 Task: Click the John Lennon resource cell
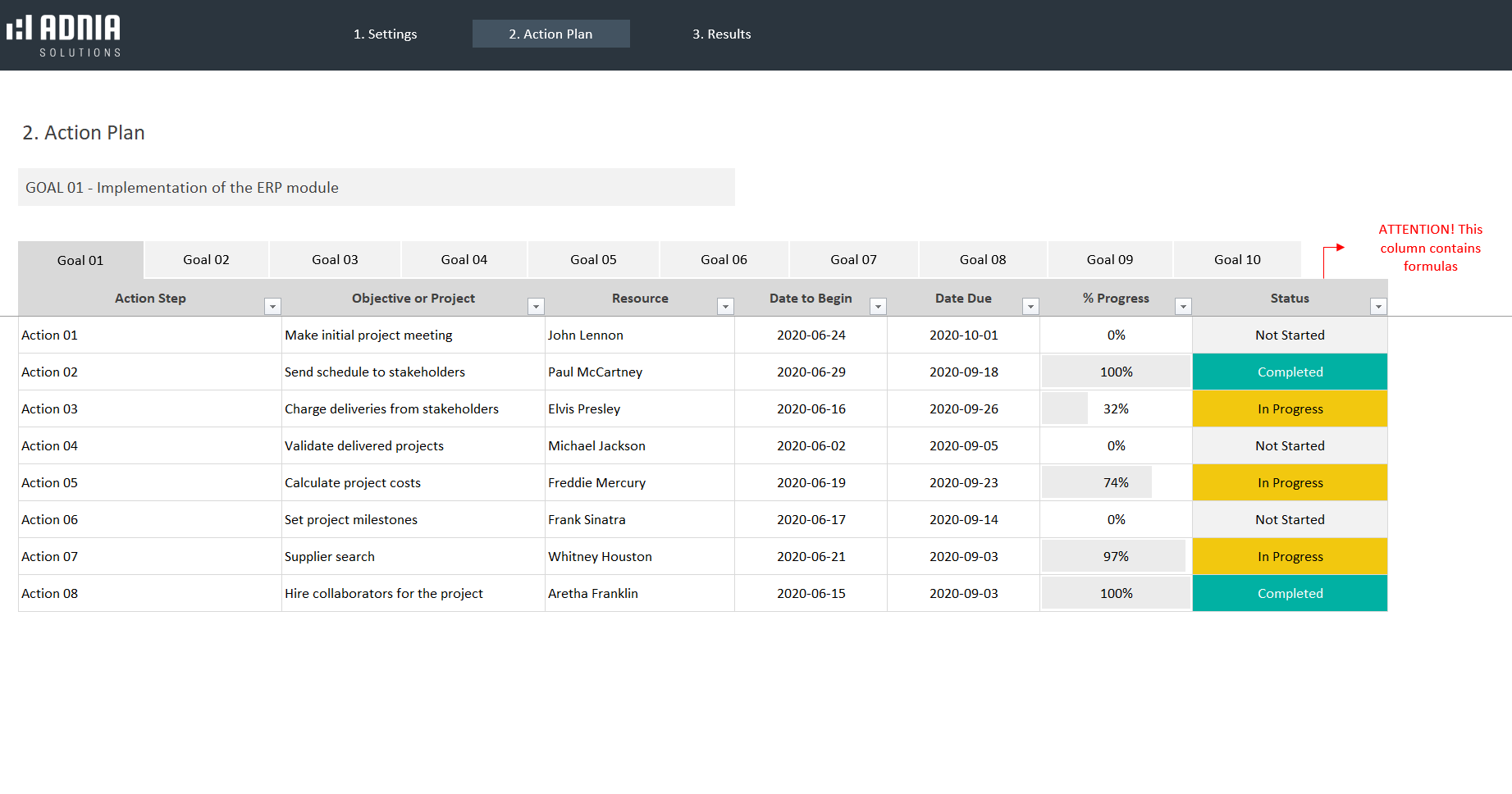(x=586, y=335)
